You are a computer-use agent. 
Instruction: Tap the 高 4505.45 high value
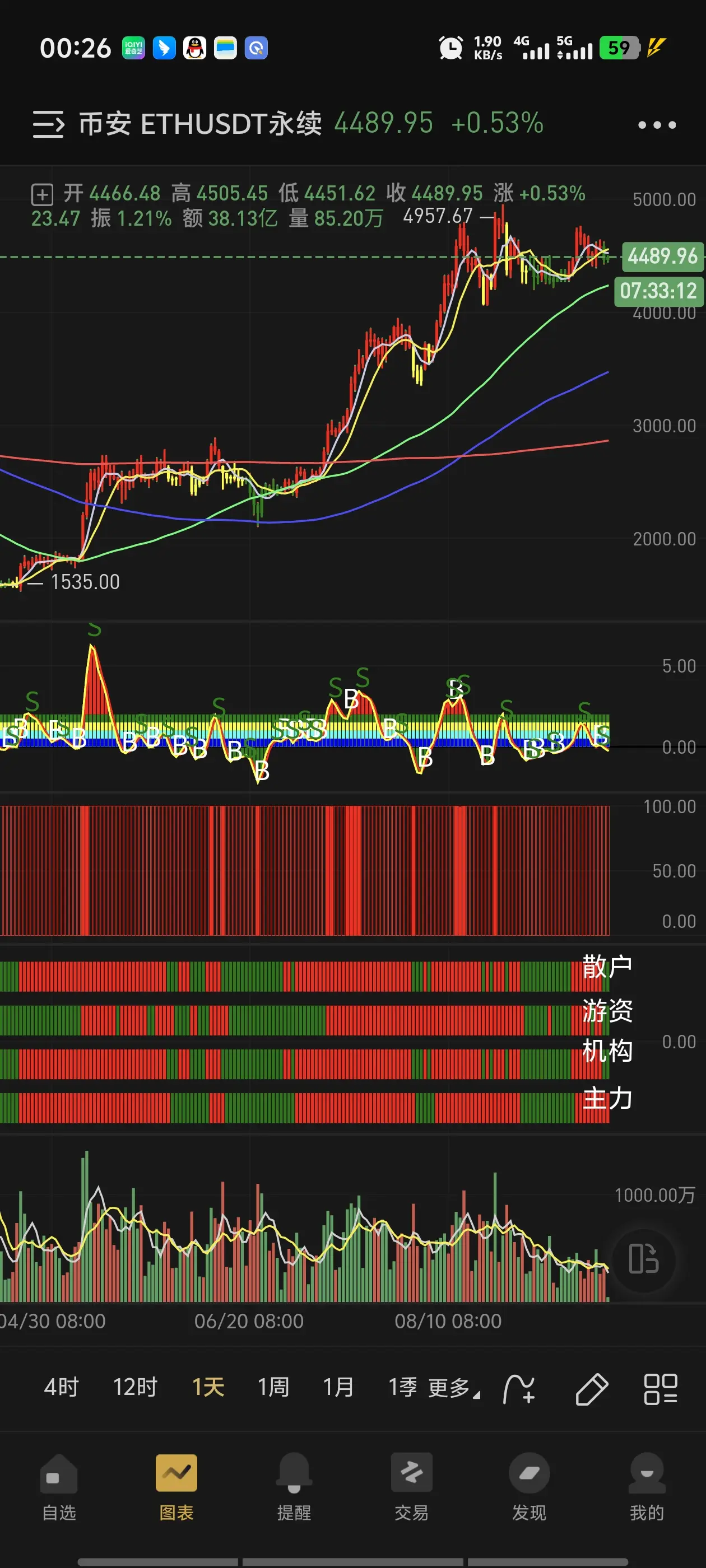pos(219,194)
